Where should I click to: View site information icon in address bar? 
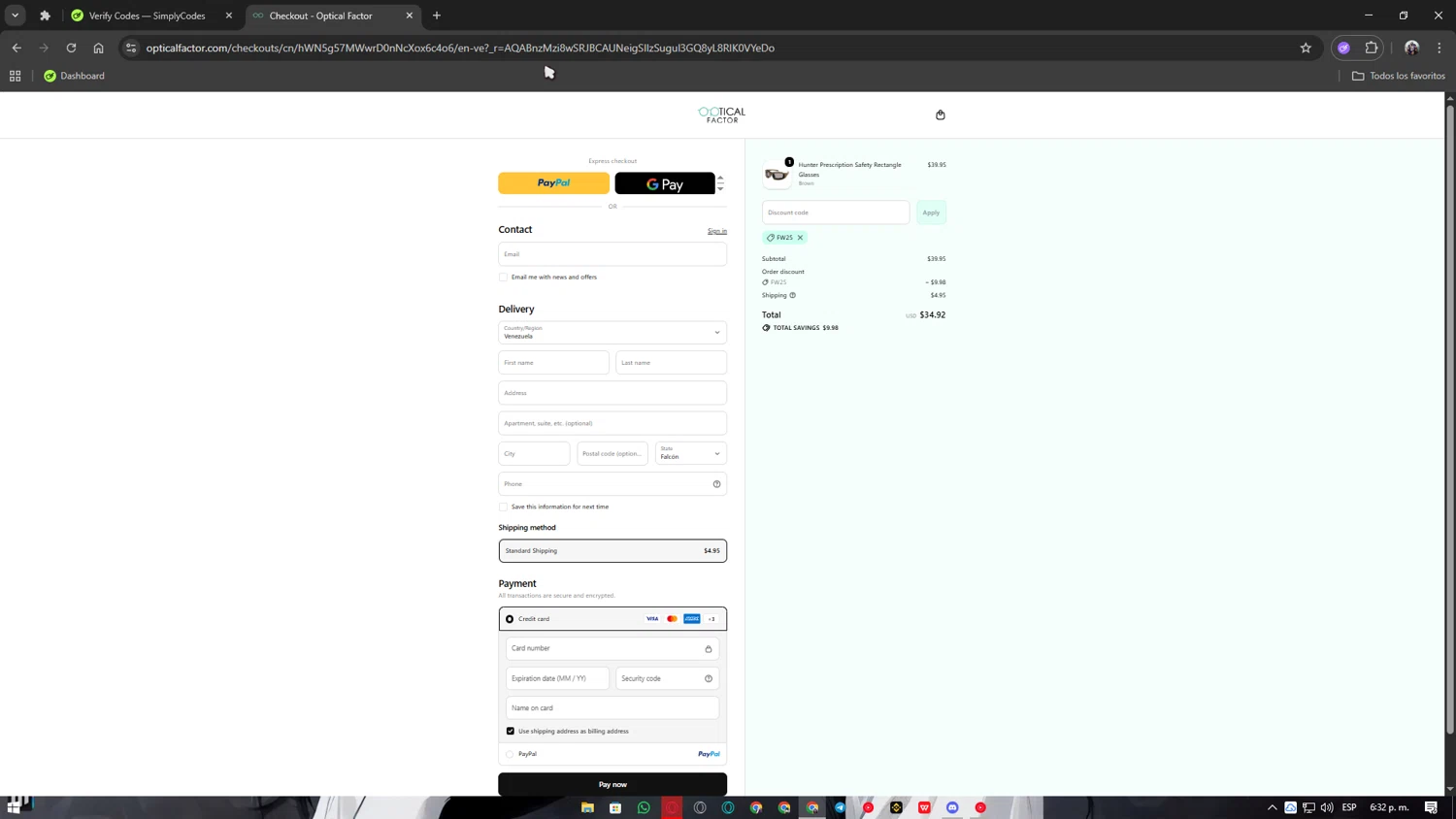pyautogui.click(x=131, y=48)
